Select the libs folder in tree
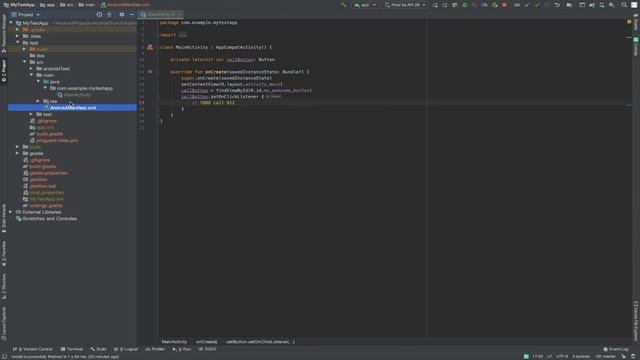Viewport: 640px width, 360px height. (37, 56)
